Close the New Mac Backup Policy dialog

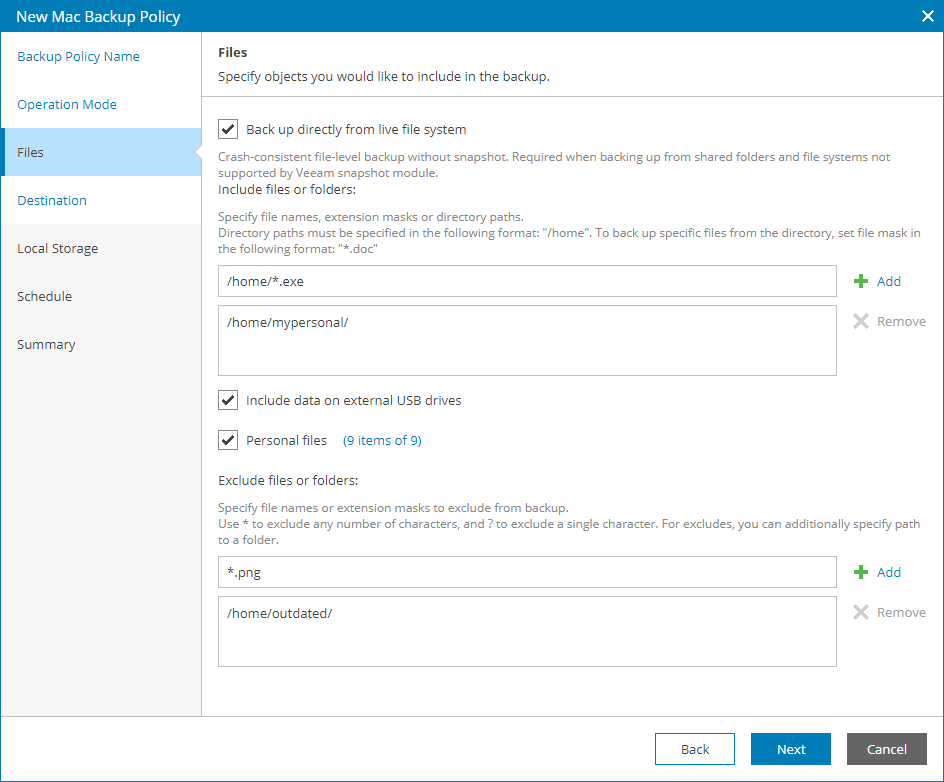pos(927,16)
